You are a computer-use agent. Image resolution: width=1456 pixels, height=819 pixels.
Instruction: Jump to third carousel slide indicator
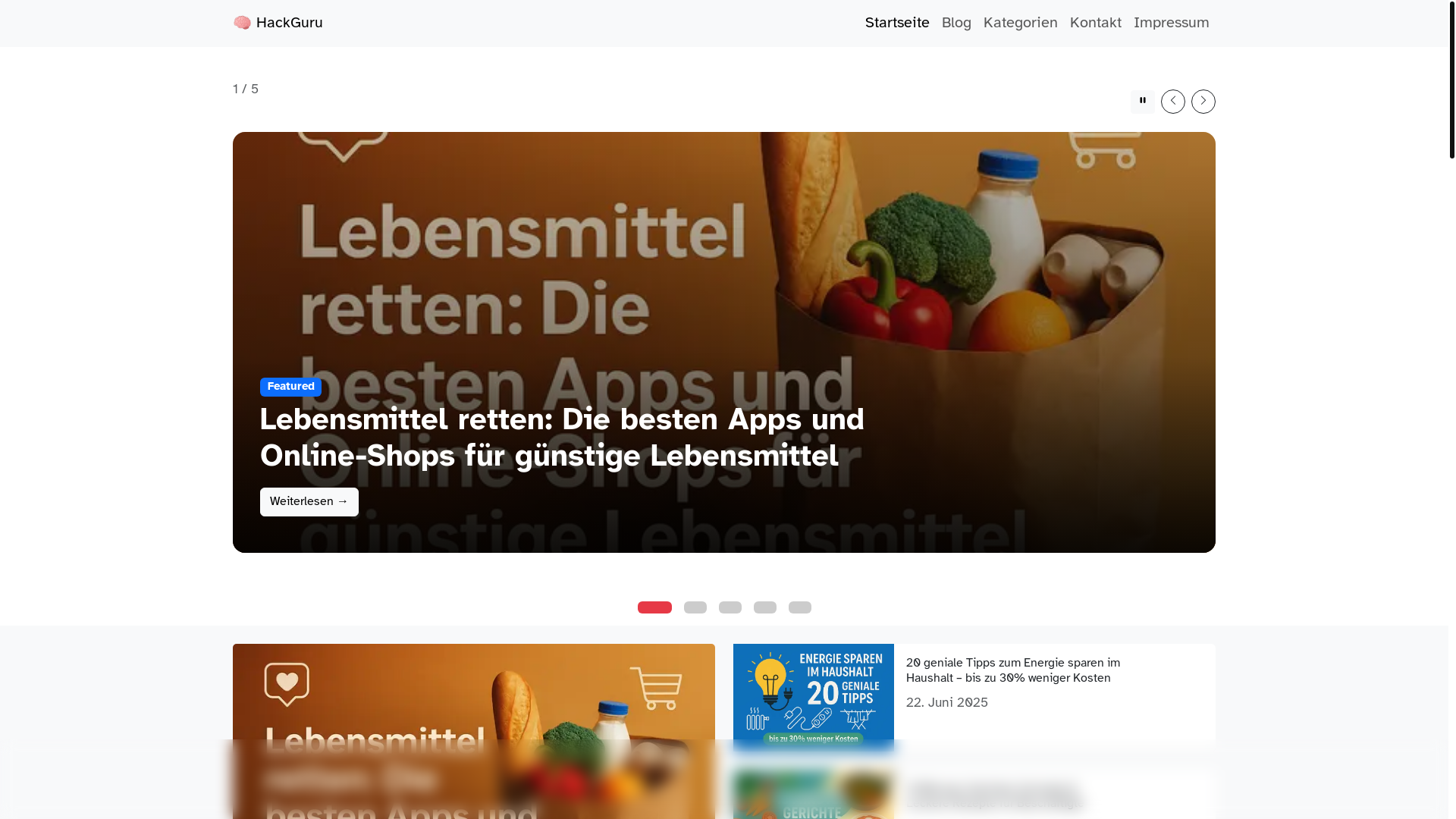coord(730,607)
